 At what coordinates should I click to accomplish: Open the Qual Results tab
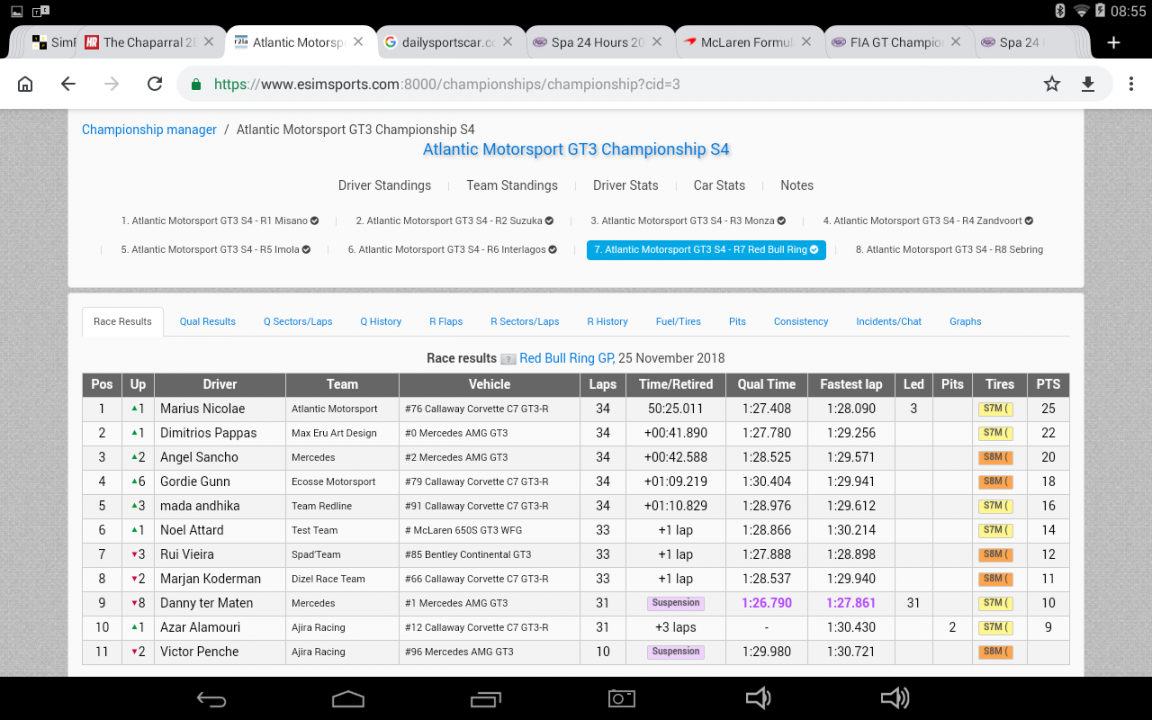click(208, 322)
